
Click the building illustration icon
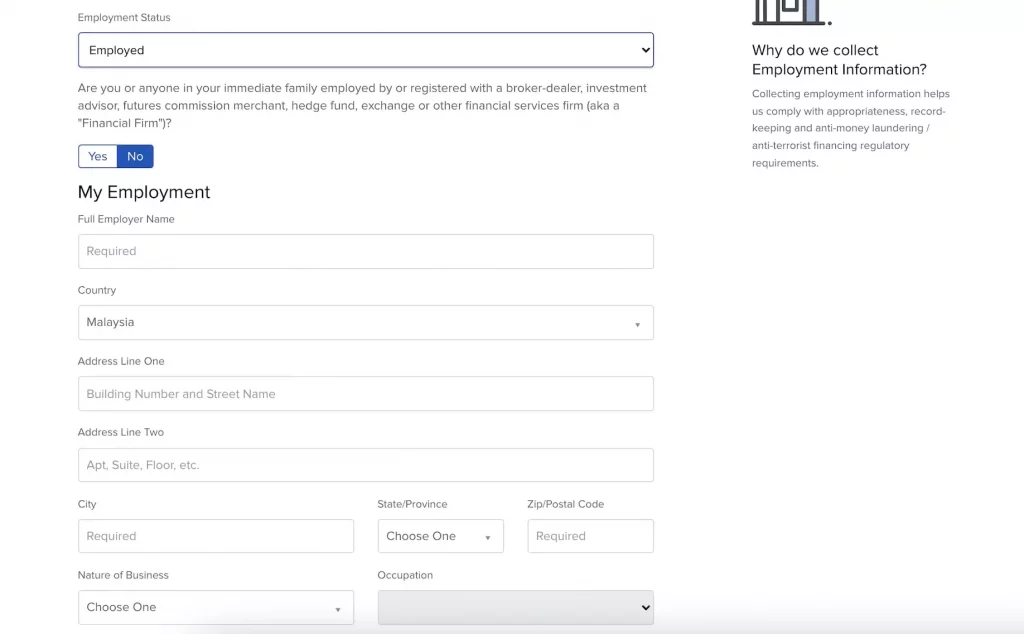point(790,12)
